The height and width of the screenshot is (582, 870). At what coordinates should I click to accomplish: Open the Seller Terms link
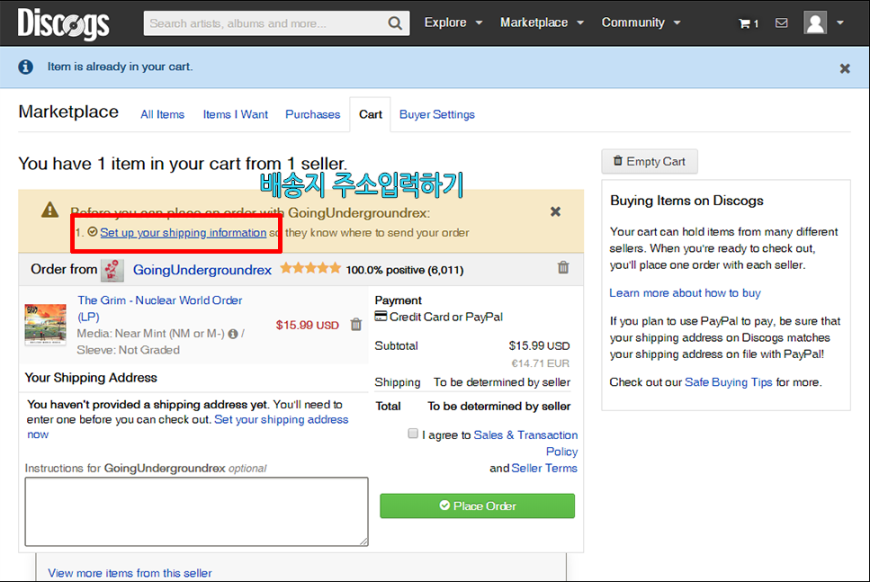(x=544, y=468)
